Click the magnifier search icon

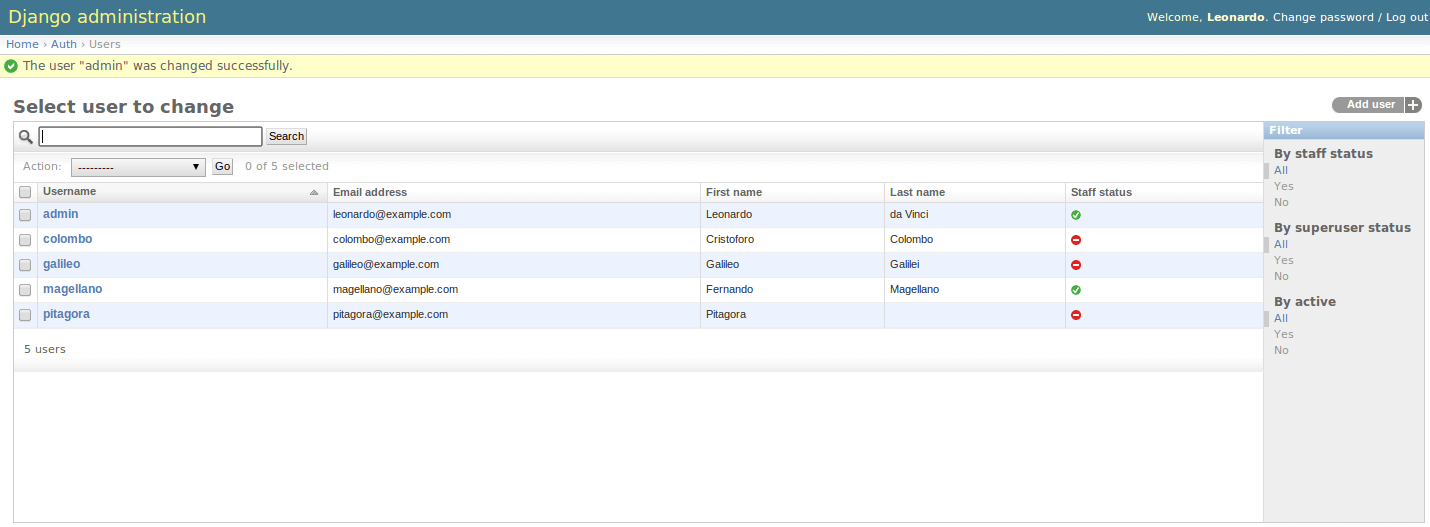point(26,136)
